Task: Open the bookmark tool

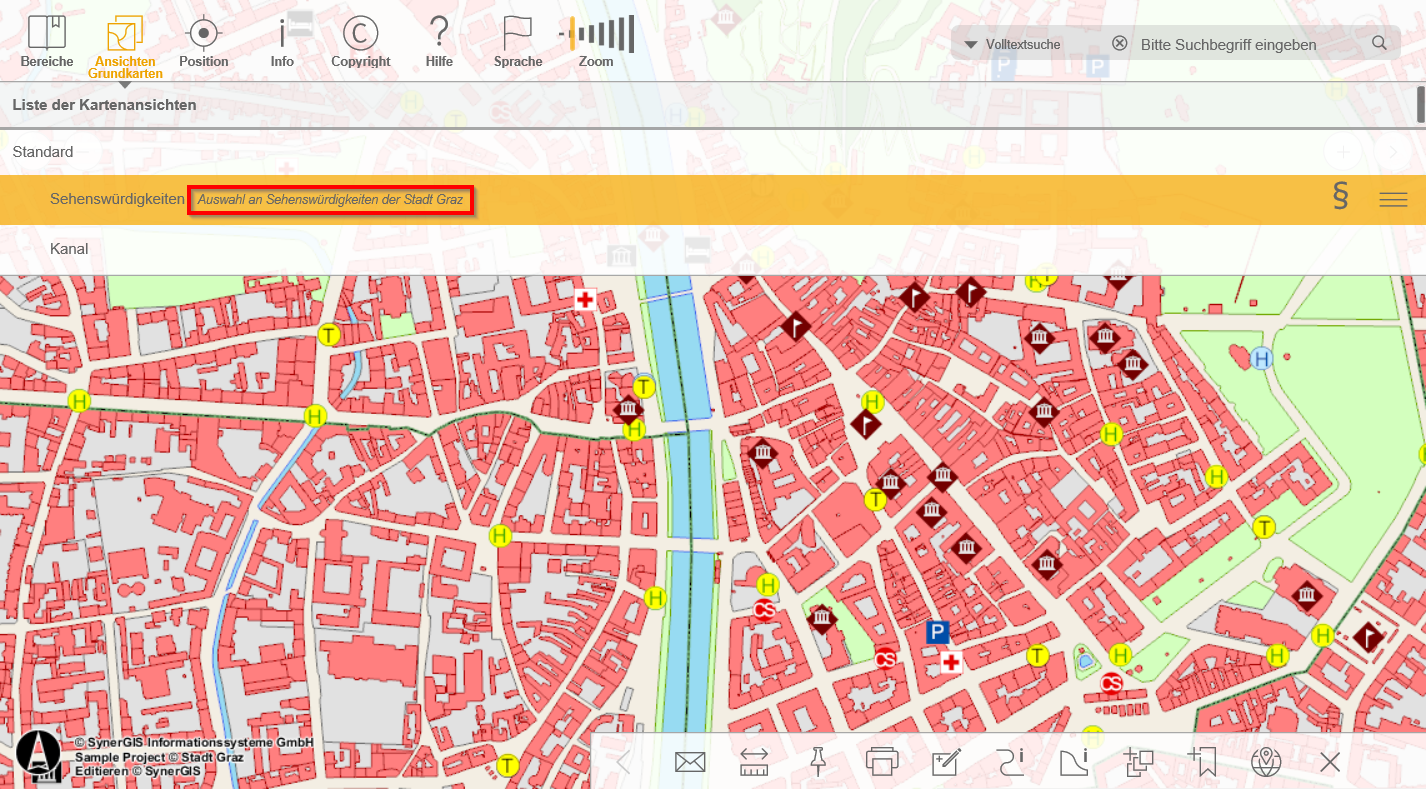Action: pos(1201,761)
